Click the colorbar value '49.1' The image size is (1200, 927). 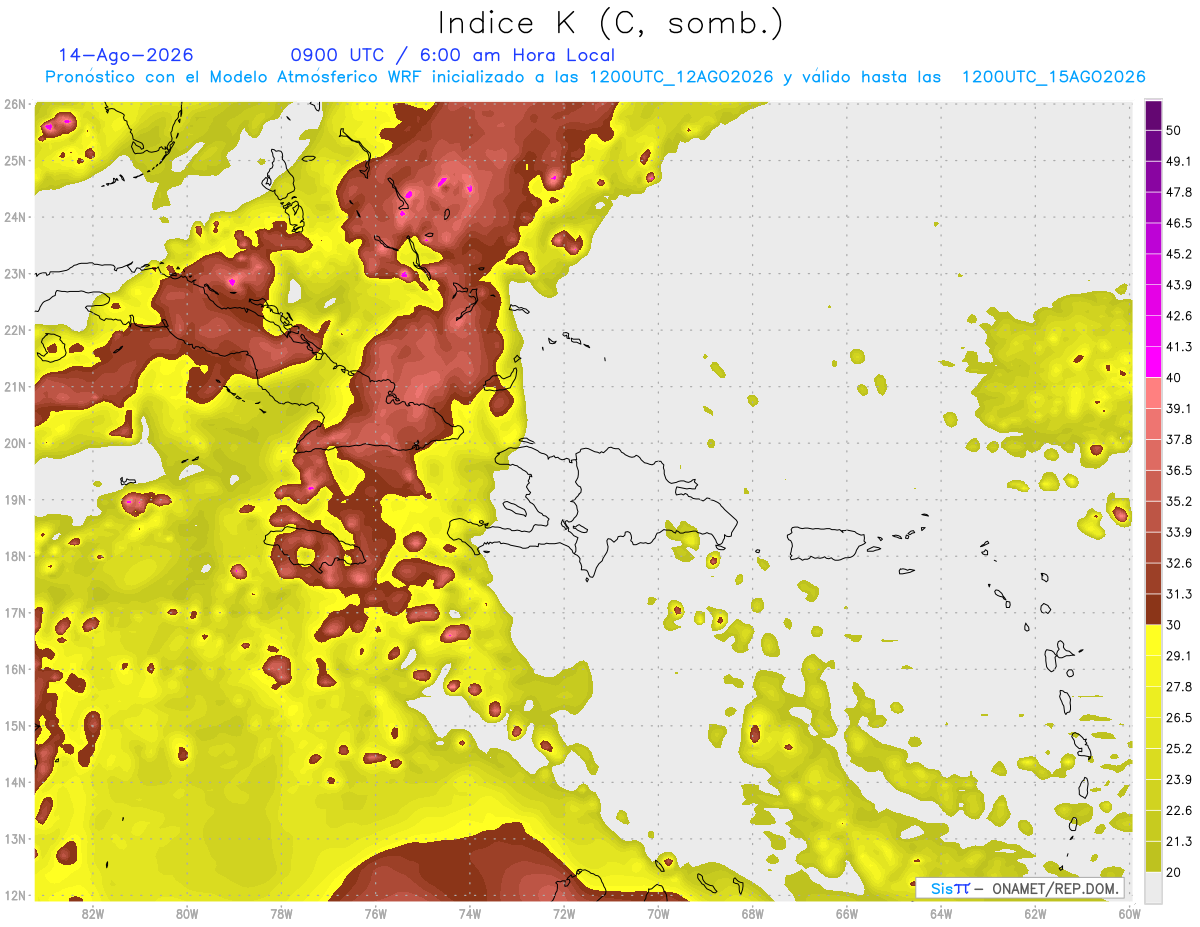[1179, 161]
